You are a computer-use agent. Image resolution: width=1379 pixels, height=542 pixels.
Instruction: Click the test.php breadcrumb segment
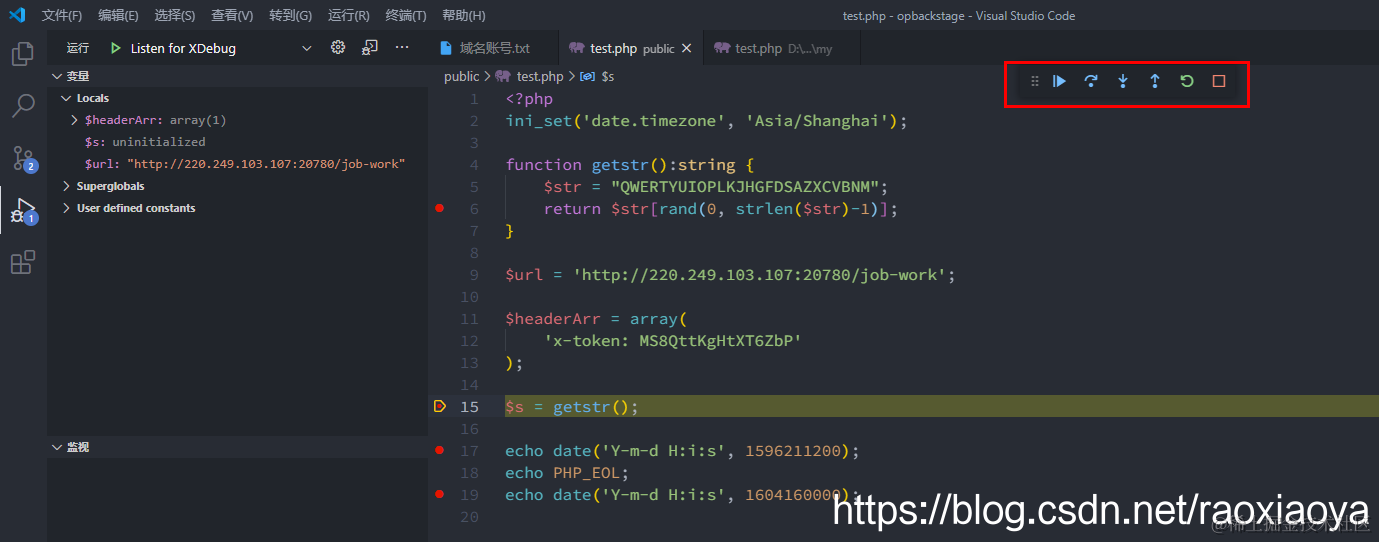531,76
